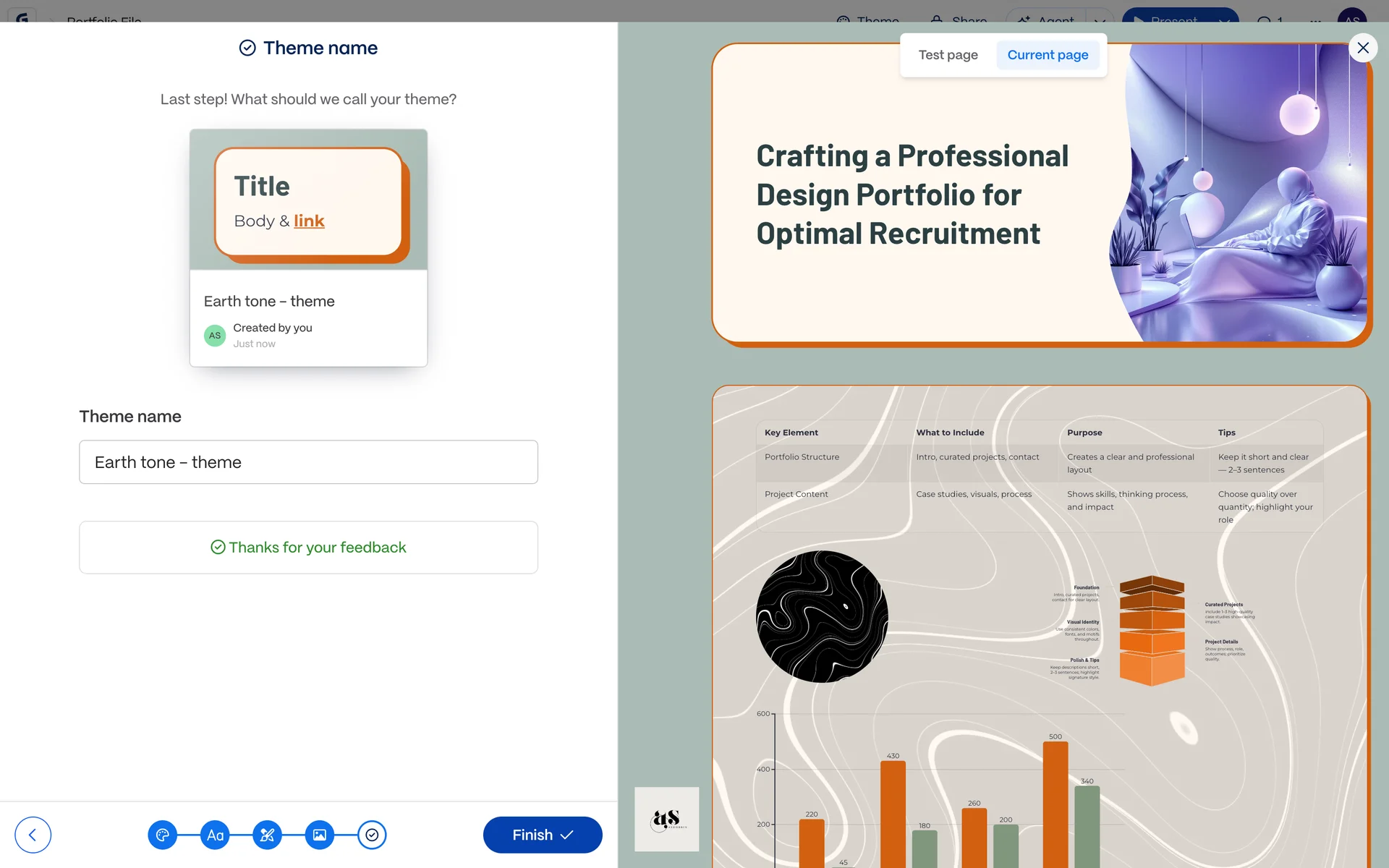1389x868 pixels.
Task: Select the final checkmark step icon
Action: pyautogui.click(x=372, y=835)
